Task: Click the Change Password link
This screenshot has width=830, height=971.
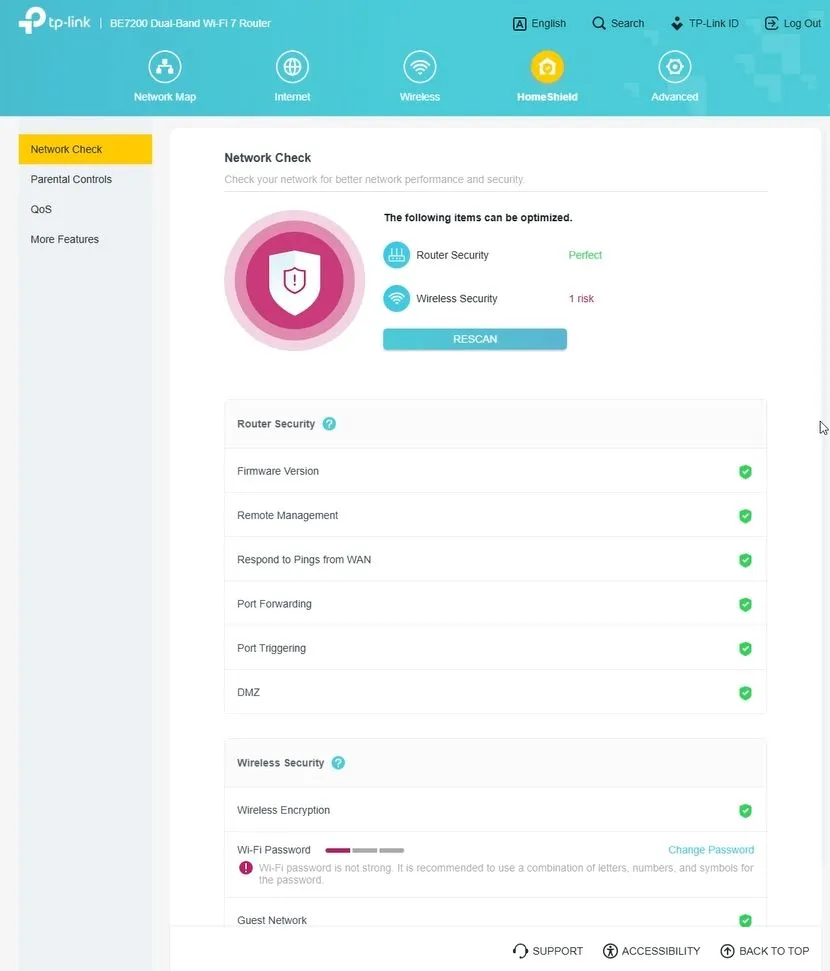Action: pyautogui.click(x=711, y=850)
